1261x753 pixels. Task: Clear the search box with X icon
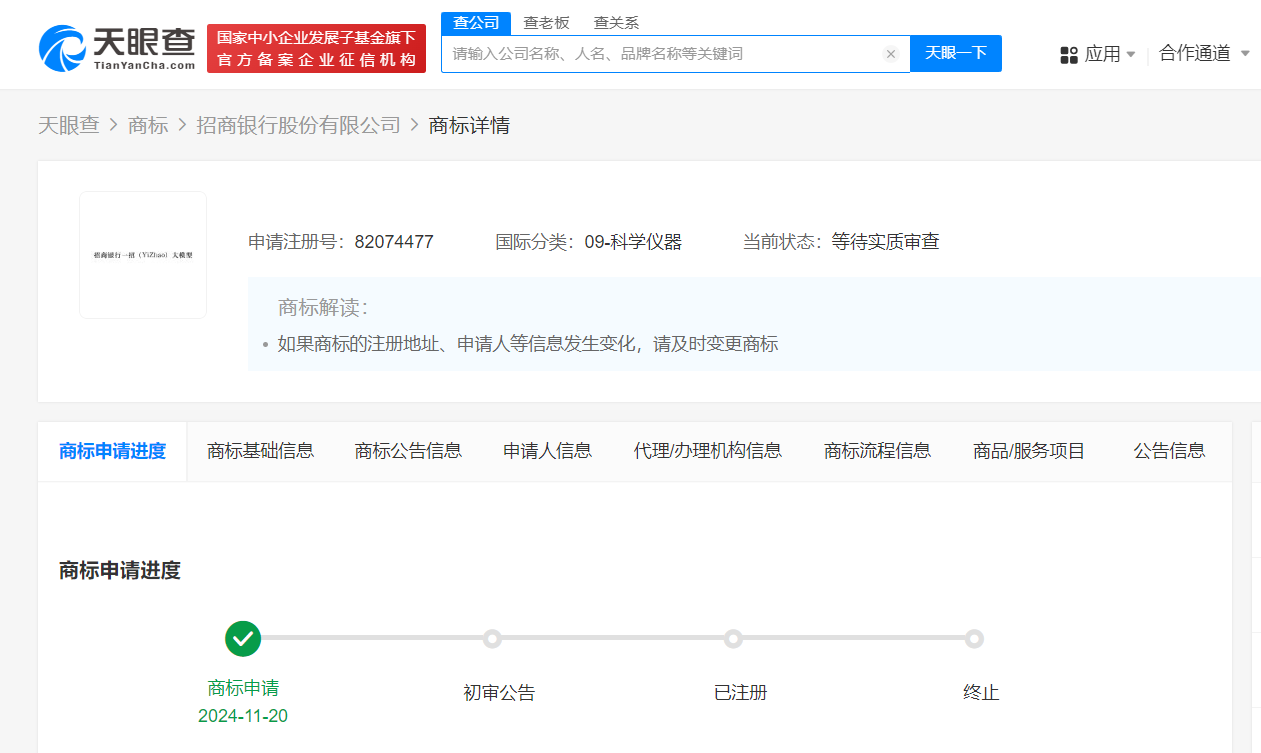click(891, 54)
